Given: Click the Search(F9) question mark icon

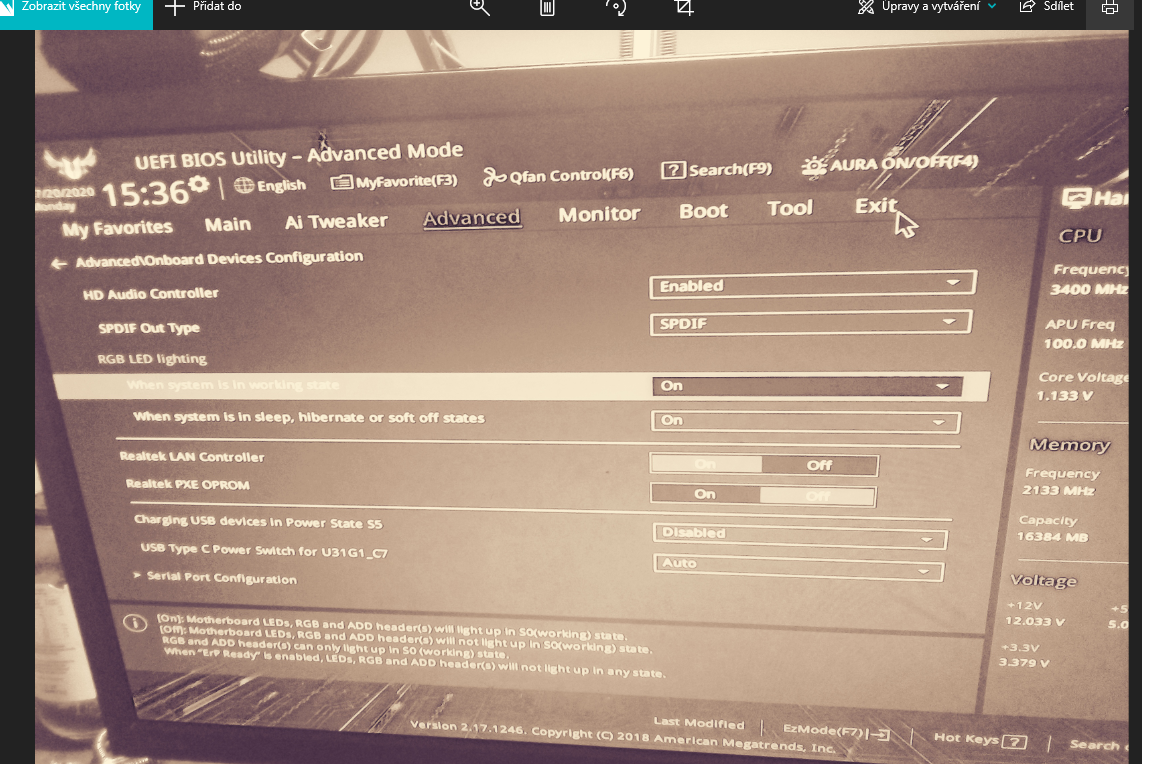Looking at the screenshot, I should tap(673, 171).
